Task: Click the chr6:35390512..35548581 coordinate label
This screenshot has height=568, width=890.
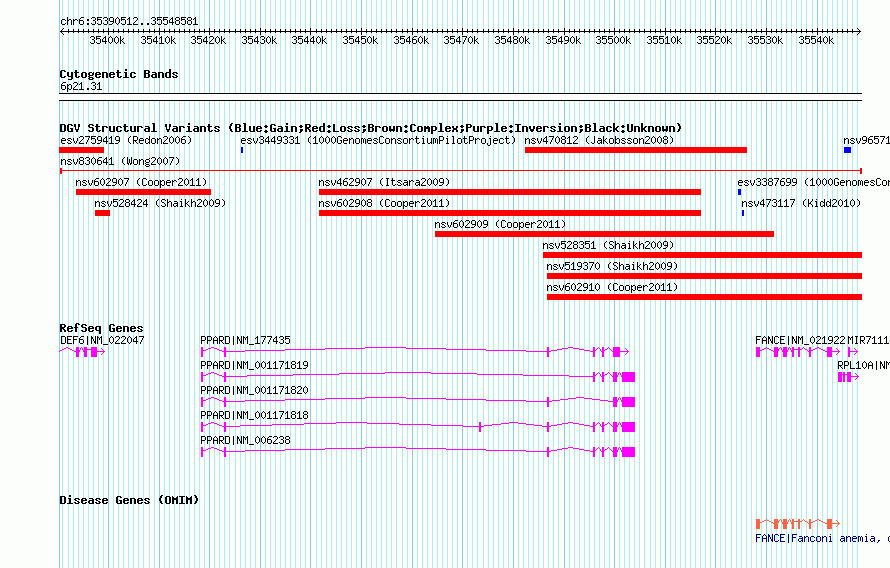Action: pos(129,22)
